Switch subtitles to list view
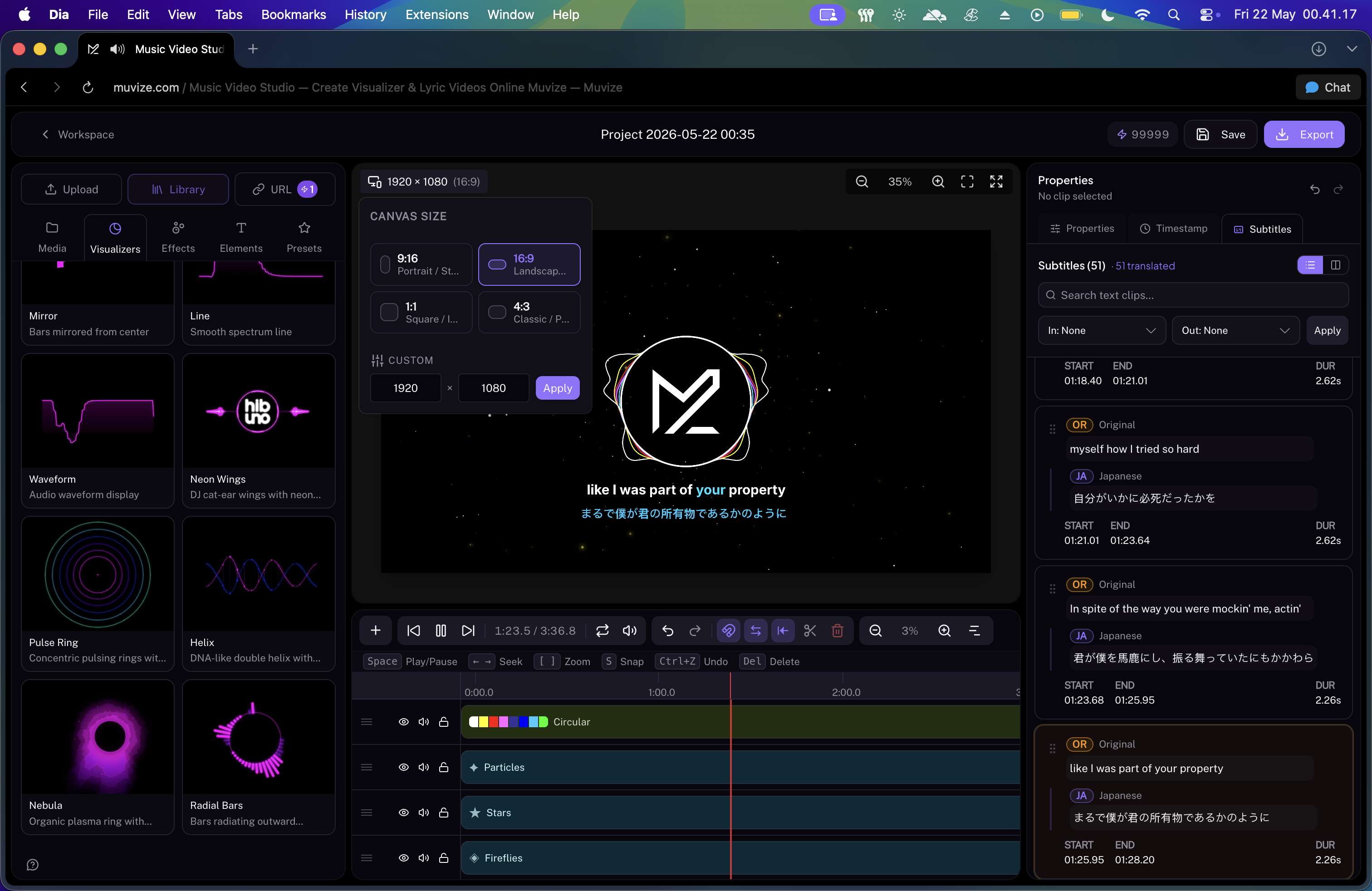The height and width of the screenshot is (891, 1372). click(x=1310, y=265)
